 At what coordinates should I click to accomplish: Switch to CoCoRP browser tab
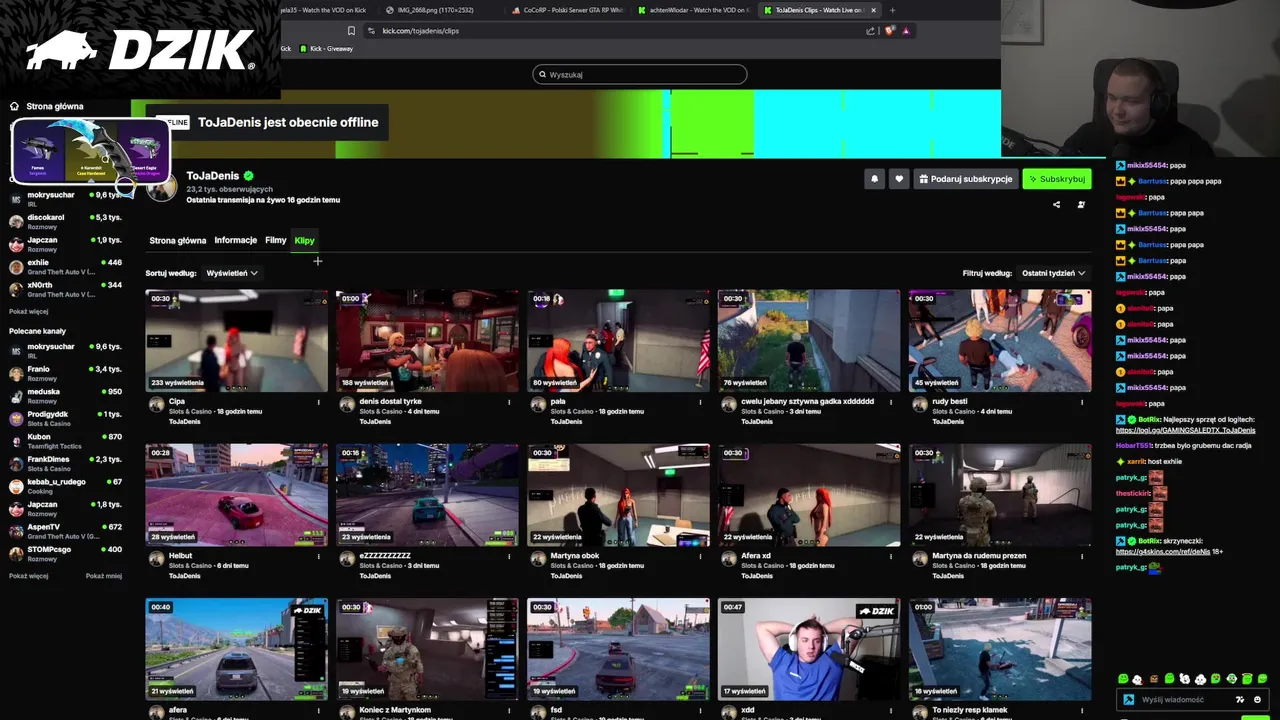[568, 10]
